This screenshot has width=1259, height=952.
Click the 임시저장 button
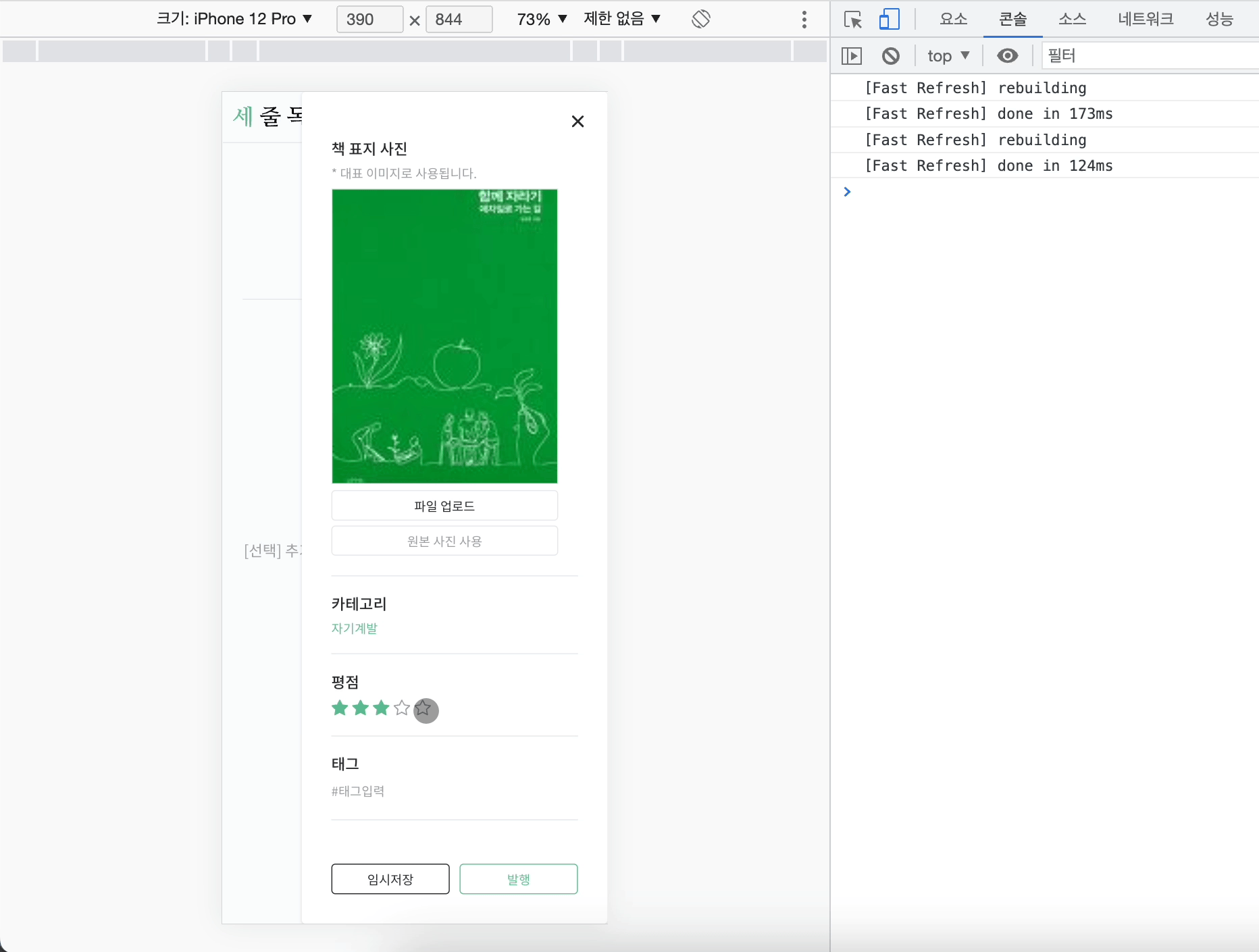click(390, 879)
